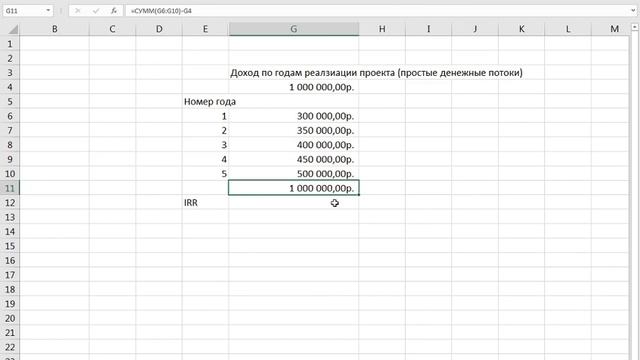This screenshot has height=360, width=640.
Task: Select year number 5 in column E
Action: [x=205, y=174]
